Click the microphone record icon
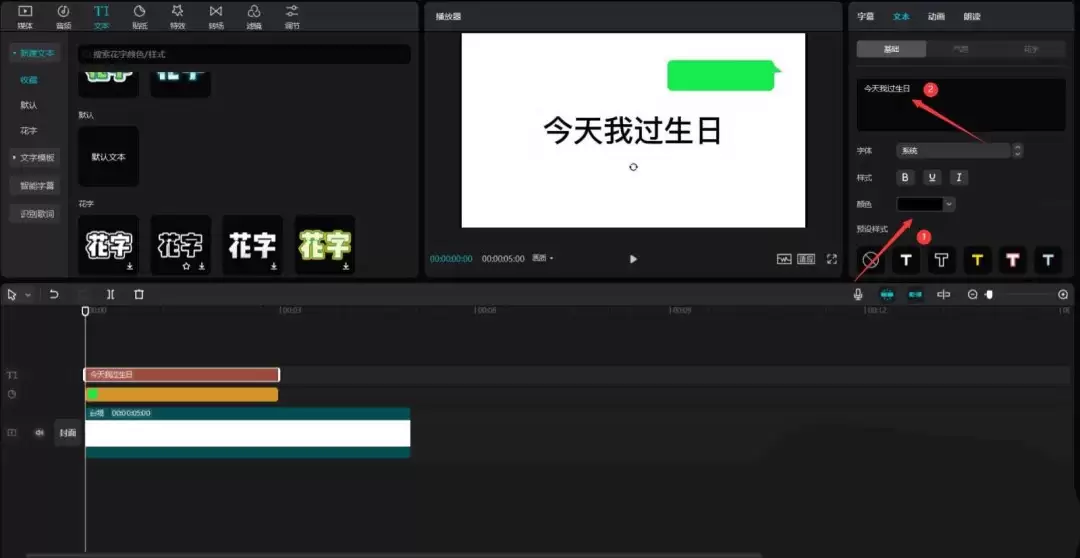The image size is (1080, 558). coord(858,294)
